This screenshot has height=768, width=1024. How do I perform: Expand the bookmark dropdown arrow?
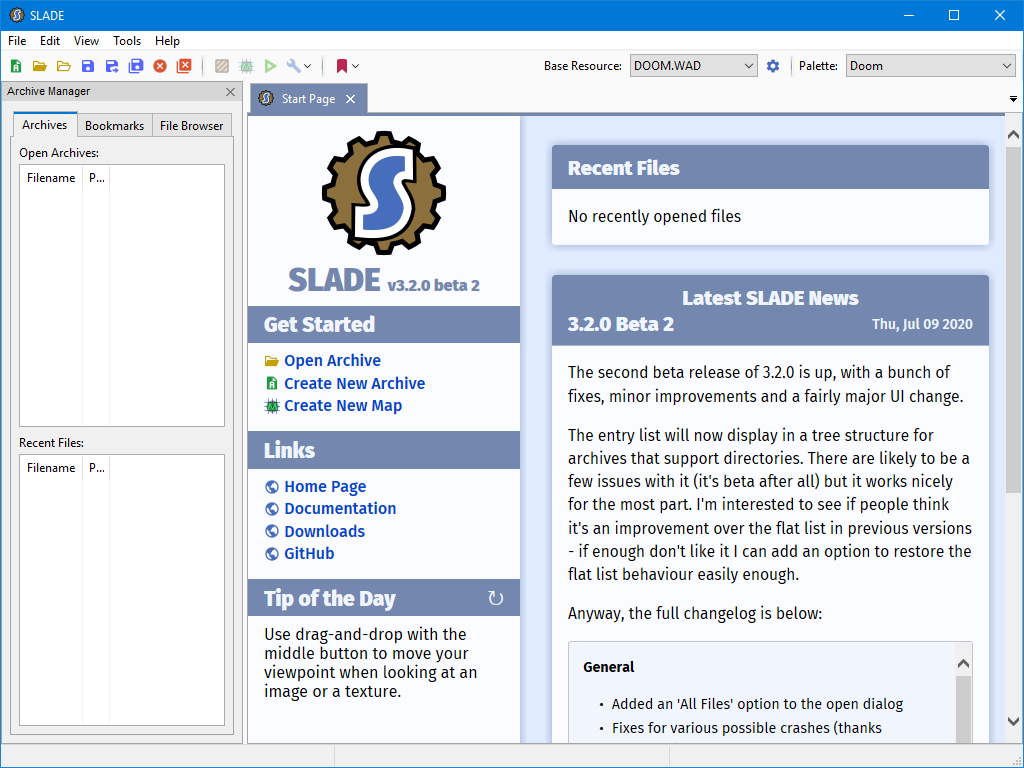(356, 66)
